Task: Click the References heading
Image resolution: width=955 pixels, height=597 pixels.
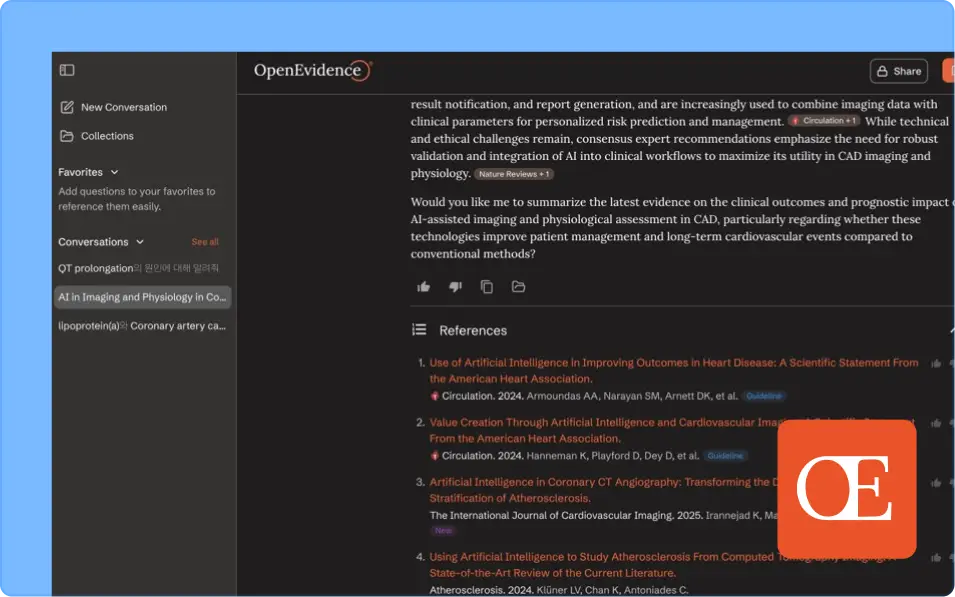Action: (x=473, y=330)
